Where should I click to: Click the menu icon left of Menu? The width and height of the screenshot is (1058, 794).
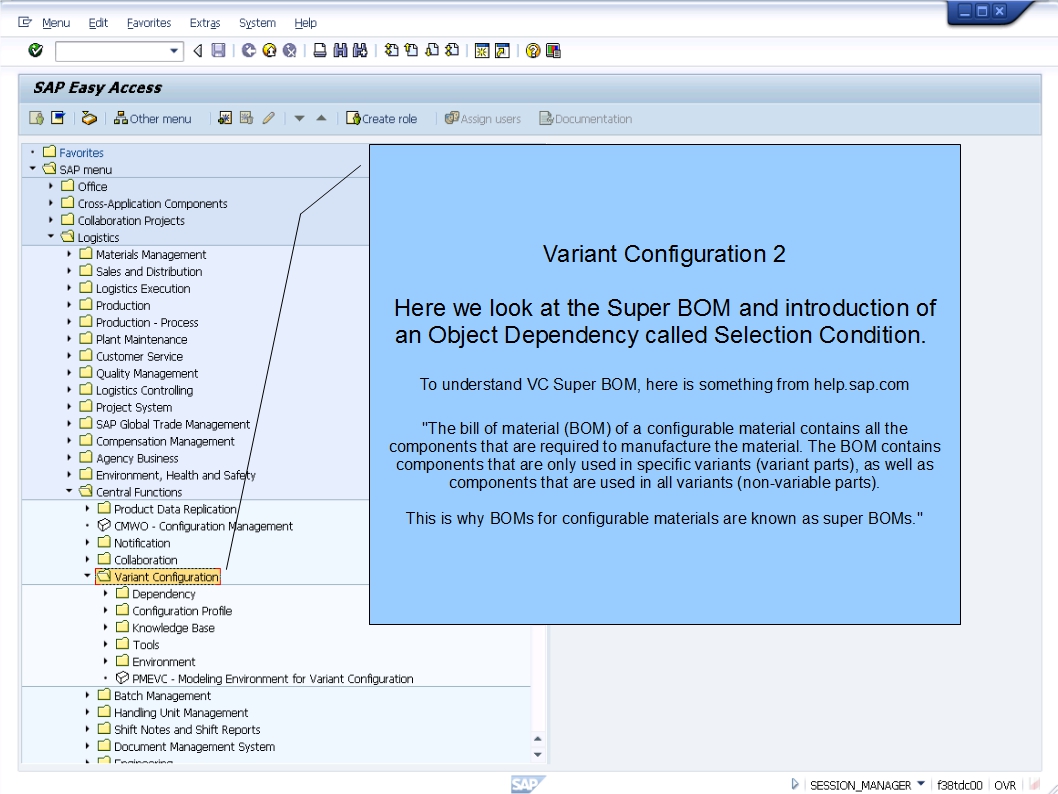pyautogui.click(x=25, y=22)
